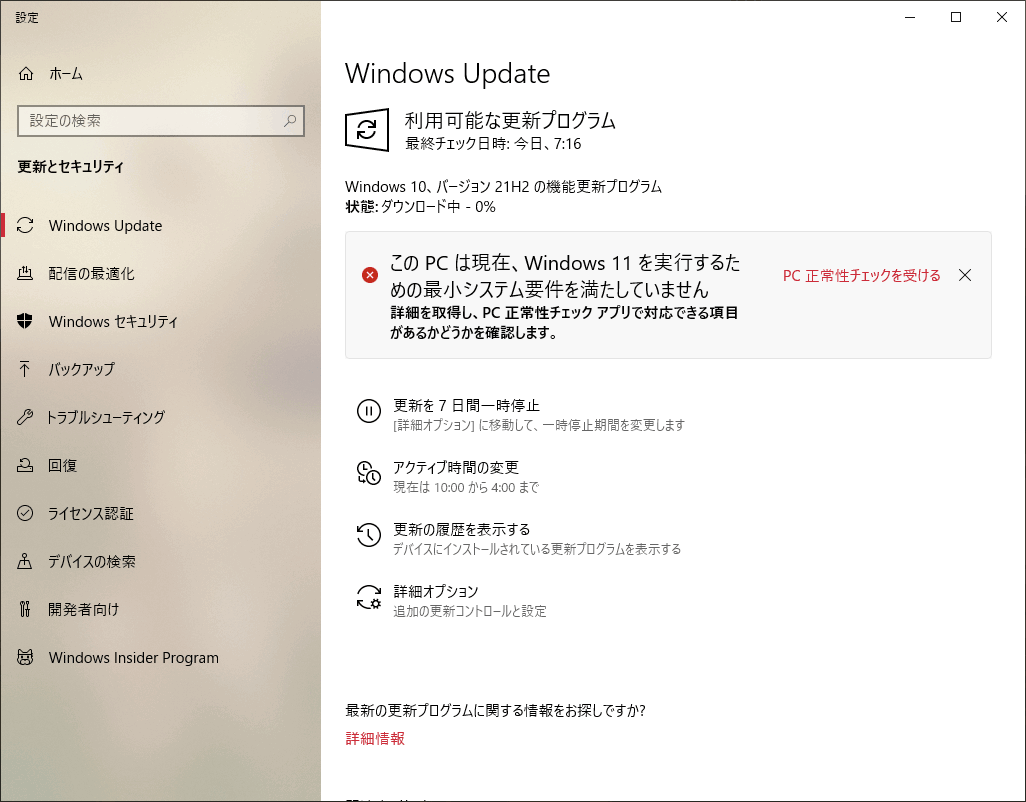Dismiss the Windows 11 requirements notice
The image size is (1026, 802).
pos(964,275)
